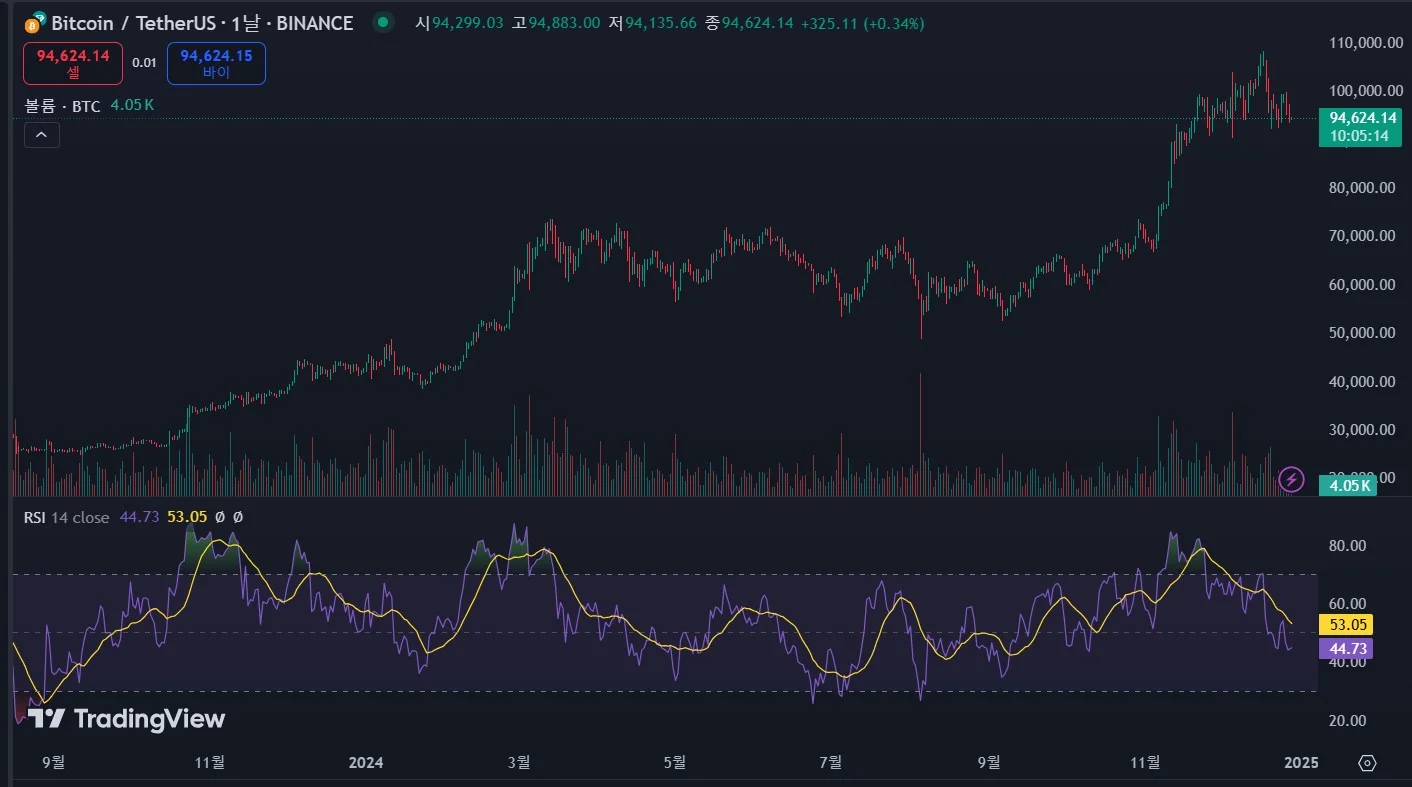Click the blue 바이 buy button
Image resolution: width=1412 pixels, height=787 pixels.
216,64
